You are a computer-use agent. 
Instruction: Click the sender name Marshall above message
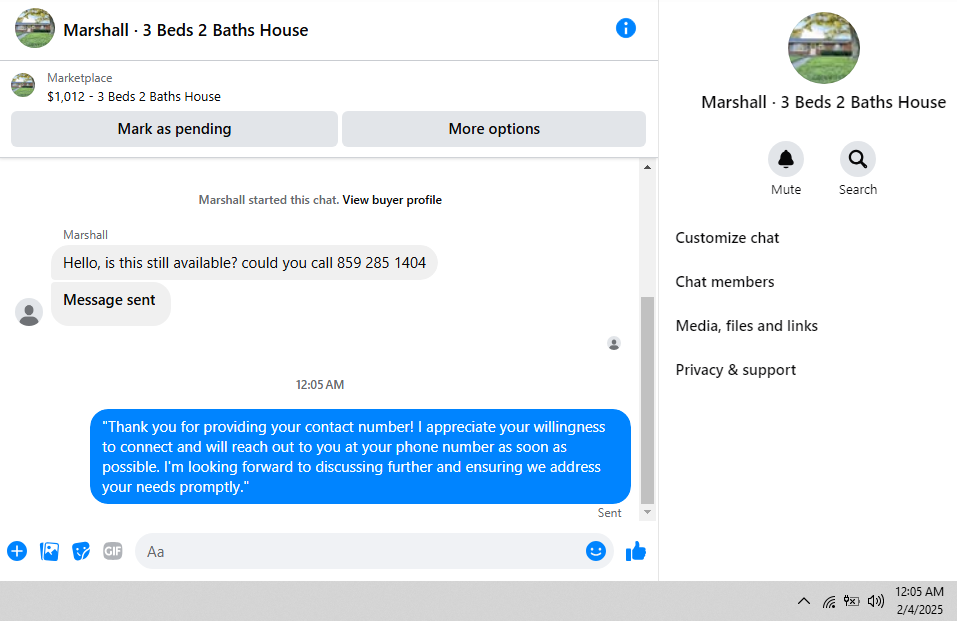85,234
